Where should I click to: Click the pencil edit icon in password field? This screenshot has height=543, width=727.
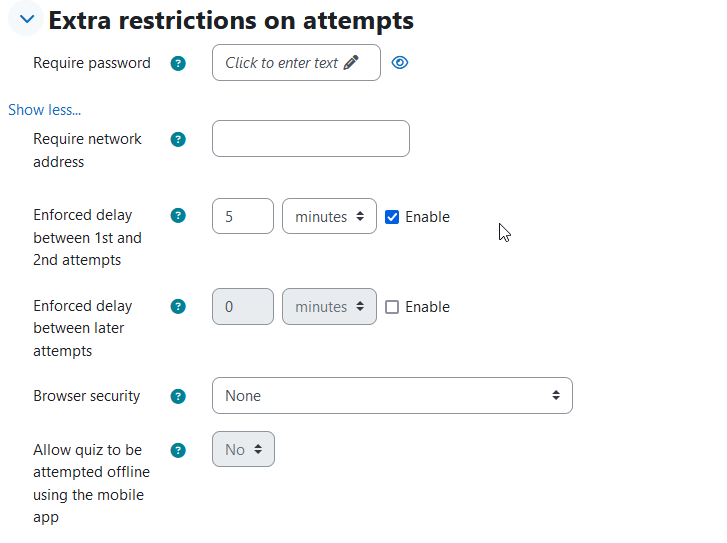[x=351, y=63]
